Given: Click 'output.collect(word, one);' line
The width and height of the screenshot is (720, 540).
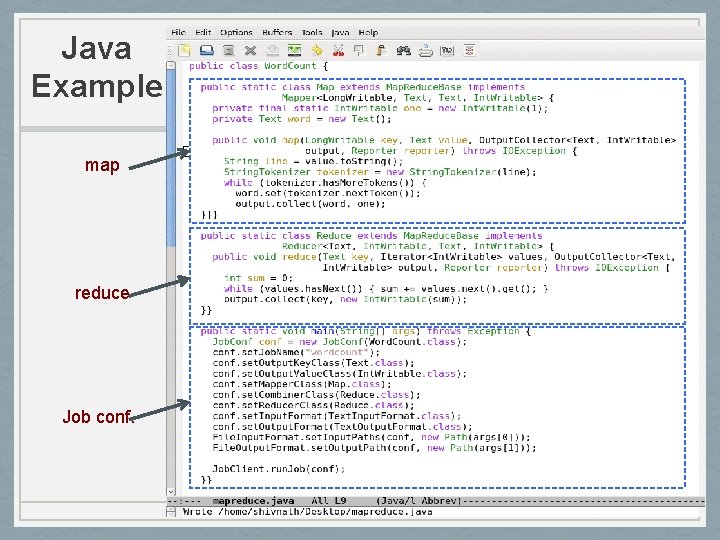Looking at the screenshot, I should tap(310, 204).
